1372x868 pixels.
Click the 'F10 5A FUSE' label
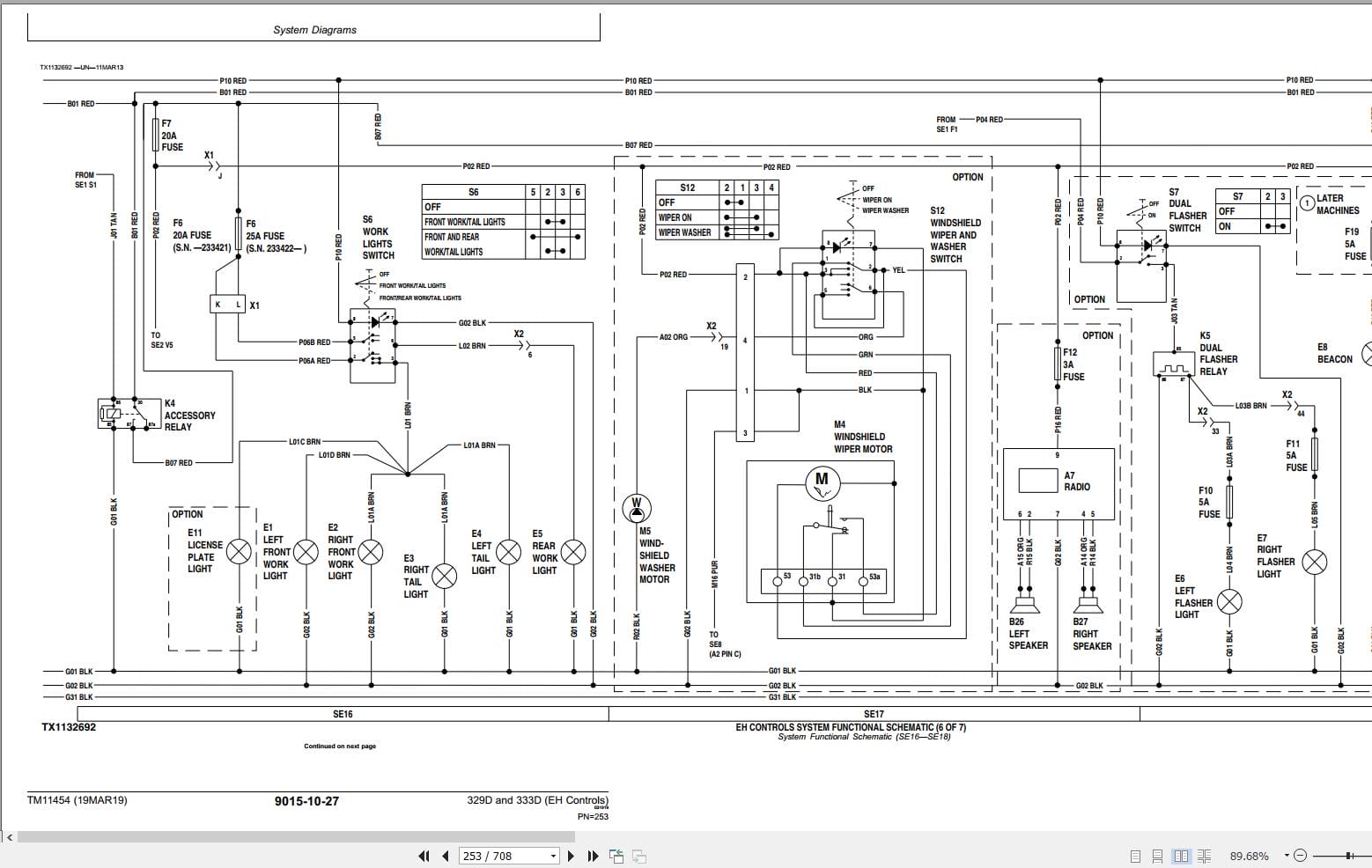point(1209,503)
